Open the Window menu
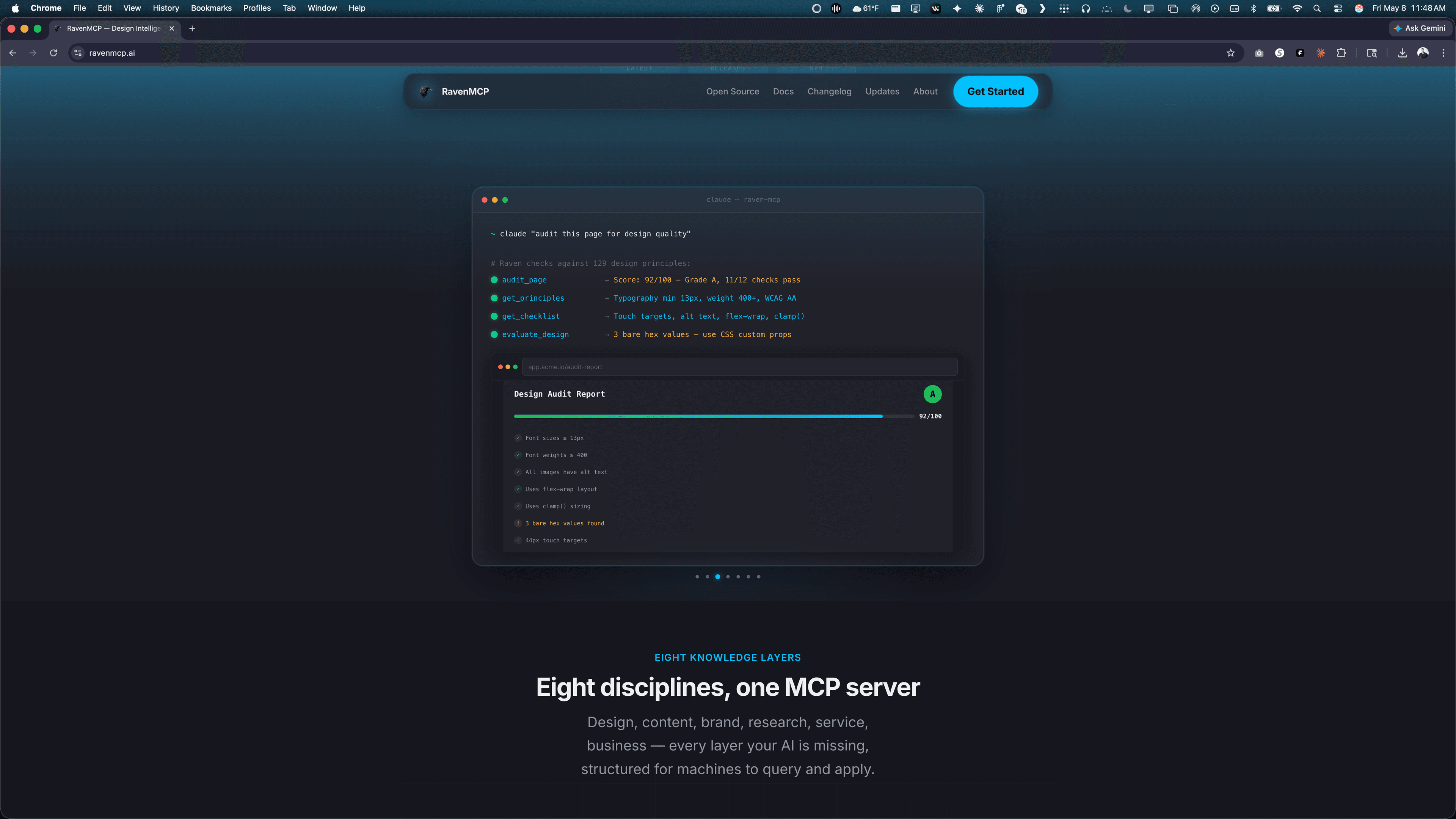Screen dimensions: 1456x819 322,8
